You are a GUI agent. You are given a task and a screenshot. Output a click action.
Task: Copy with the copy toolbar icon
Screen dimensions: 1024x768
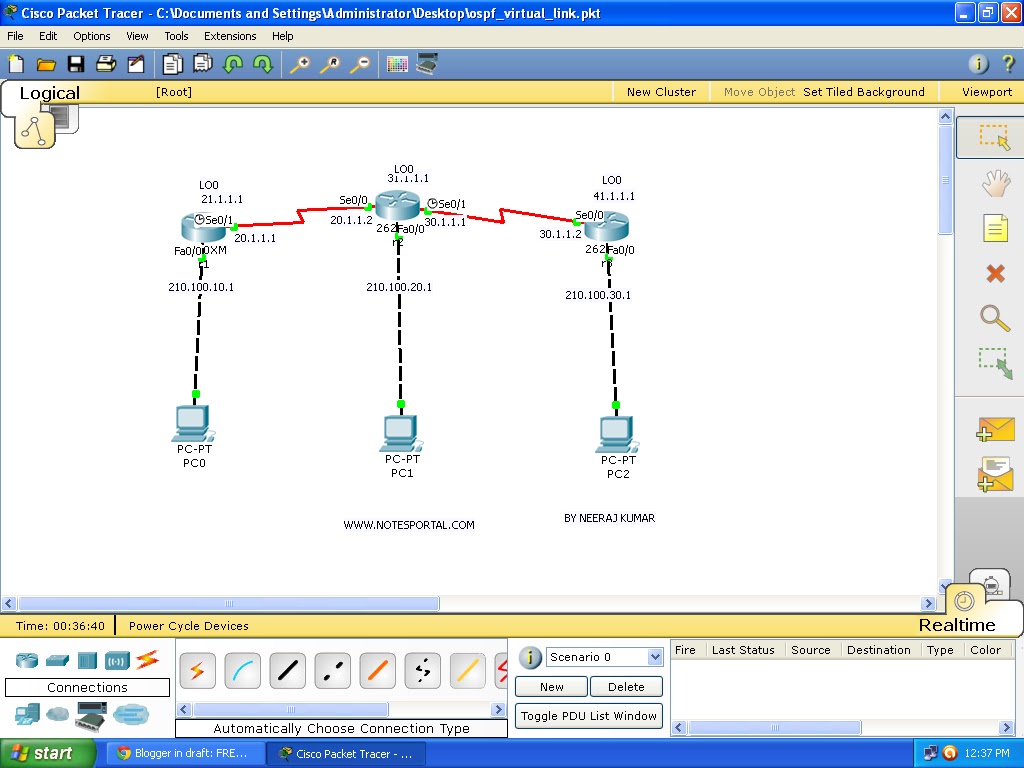172,64
